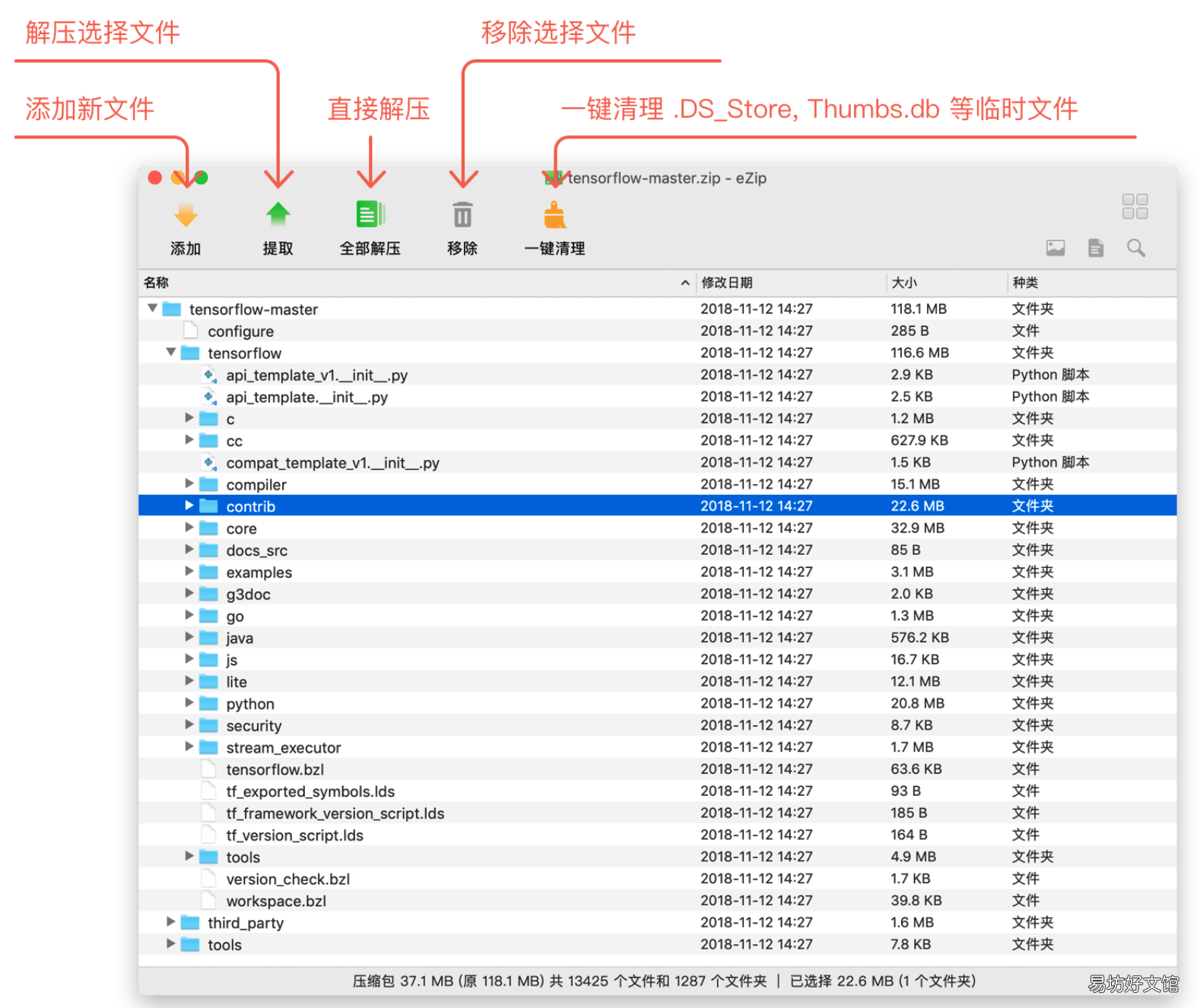Collapse the tensorflow subfolder

(x=171, y=353)
